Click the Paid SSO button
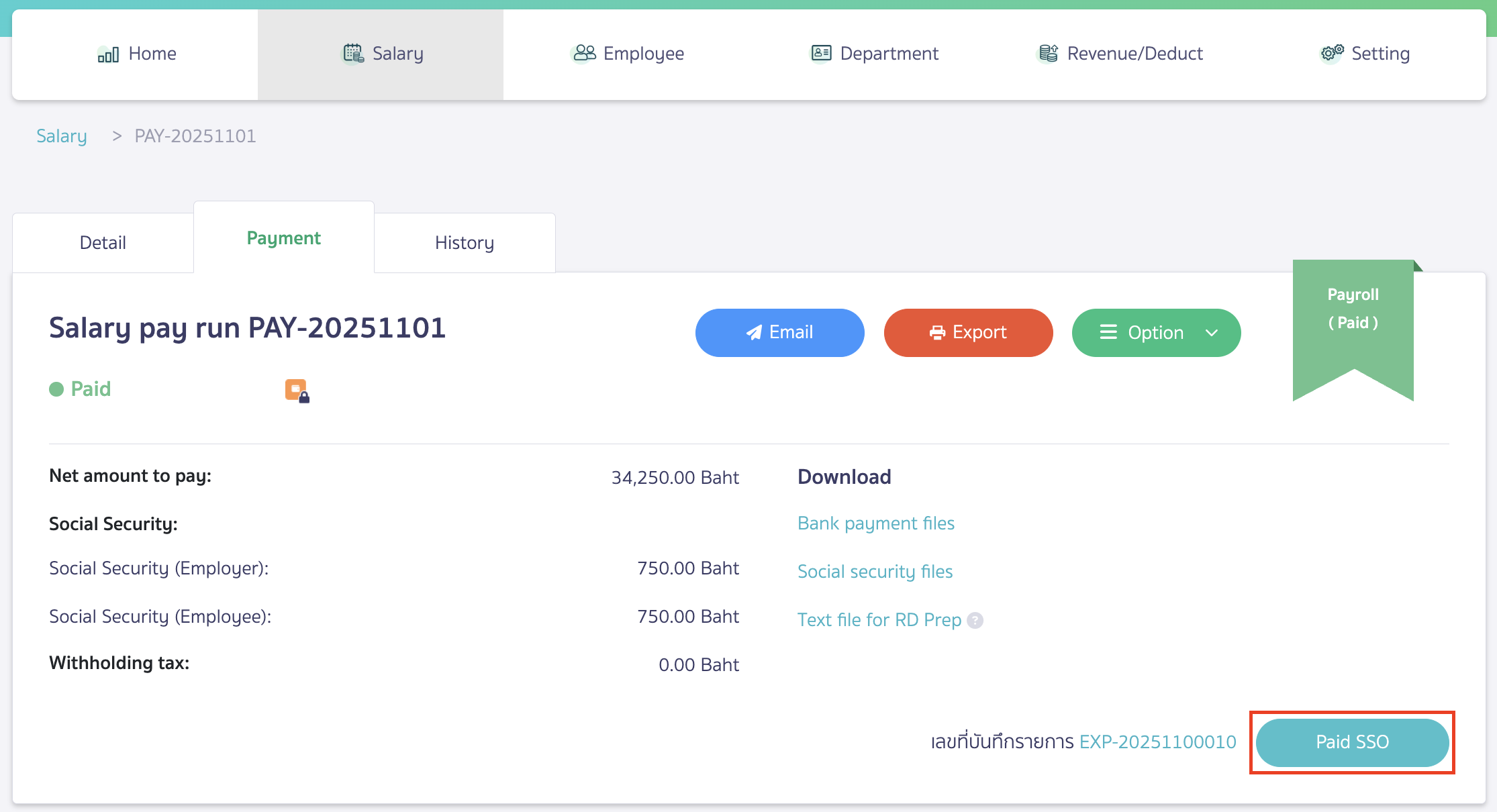 coord(1352,742)
